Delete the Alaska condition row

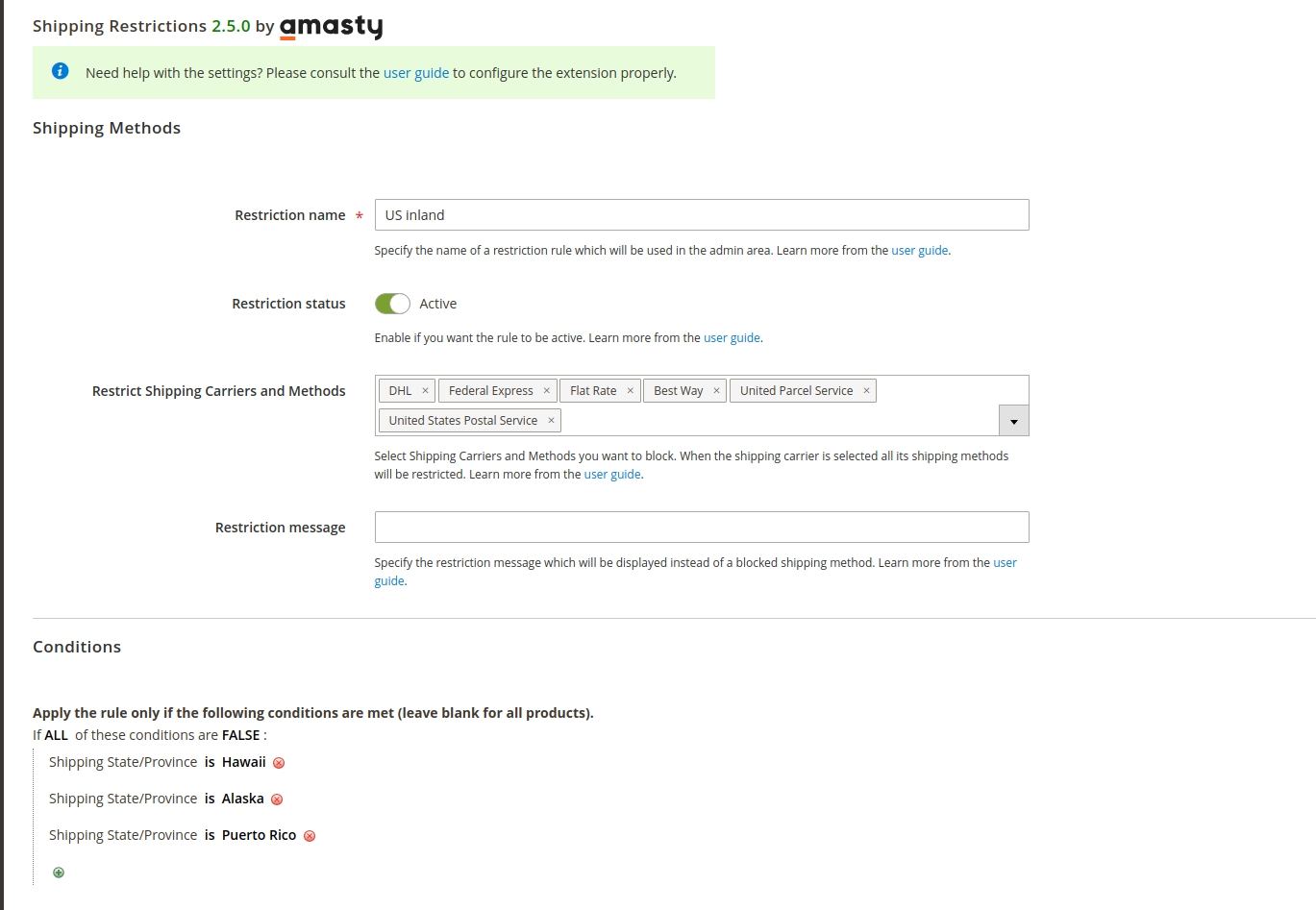(277, 799)
